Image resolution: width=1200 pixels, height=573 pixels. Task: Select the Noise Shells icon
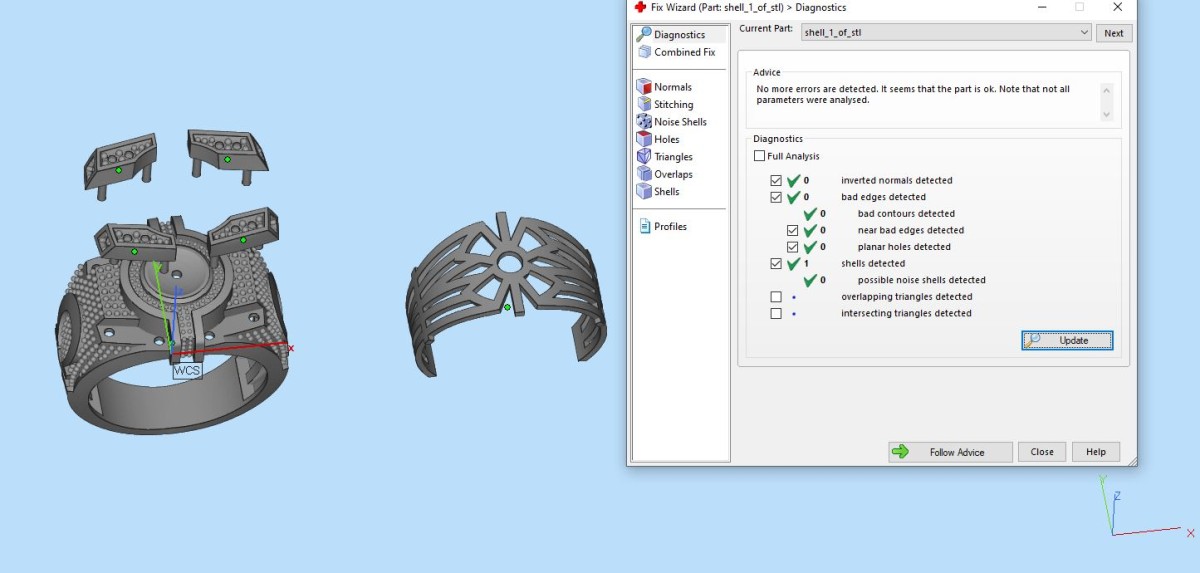[x=644, y=122]
